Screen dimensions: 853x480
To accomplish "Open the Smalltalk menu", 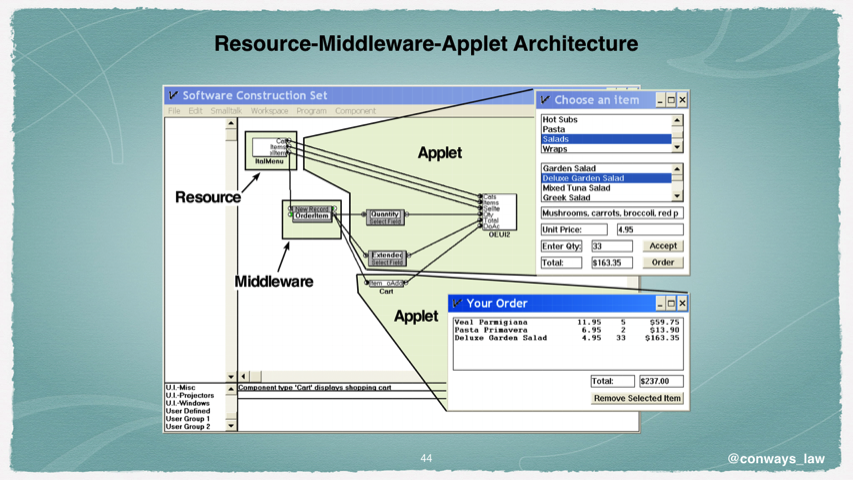I will 226,110.
